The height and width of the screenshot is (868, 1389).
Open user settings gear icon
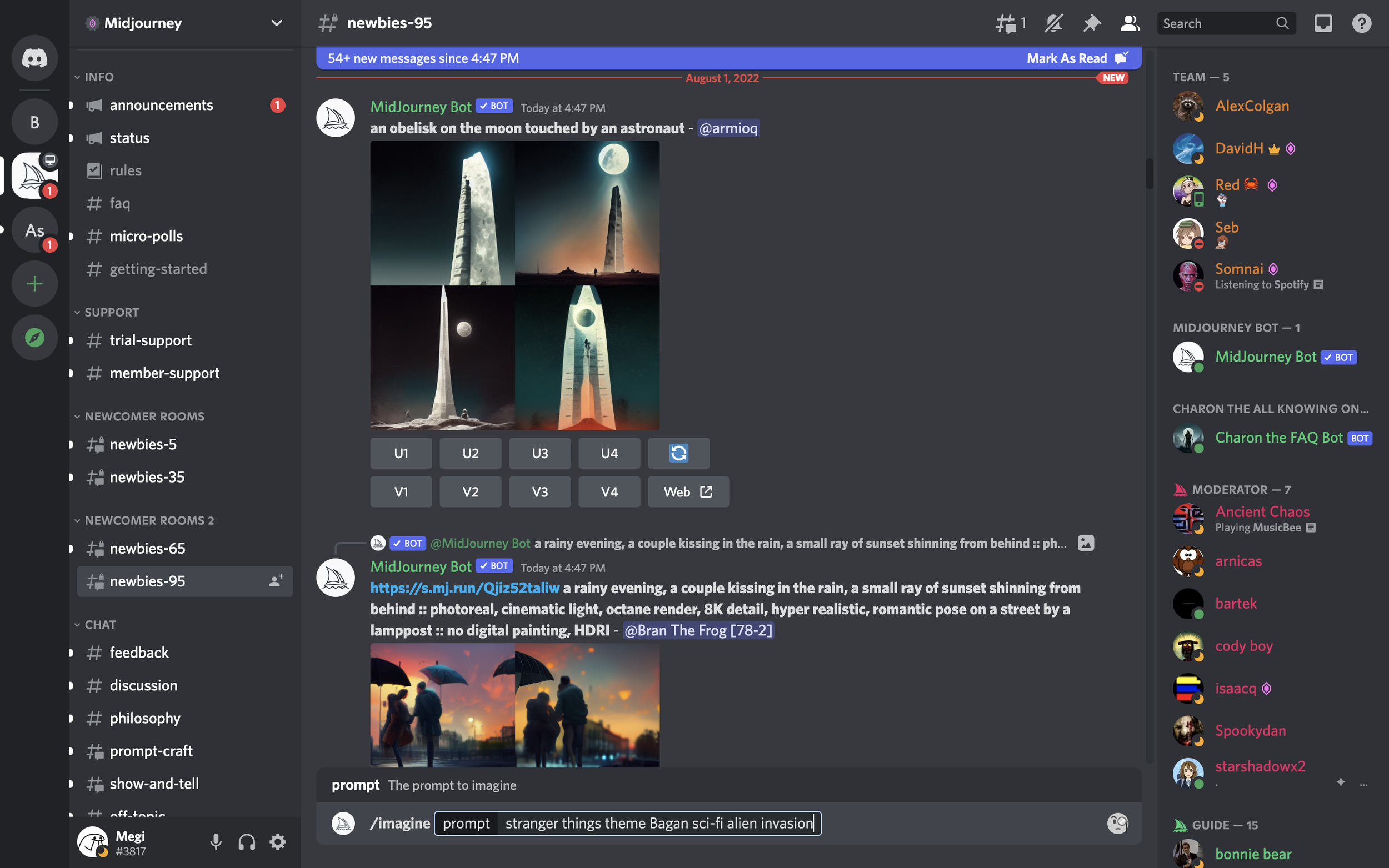pyautogui.click(x=278, y=842)
